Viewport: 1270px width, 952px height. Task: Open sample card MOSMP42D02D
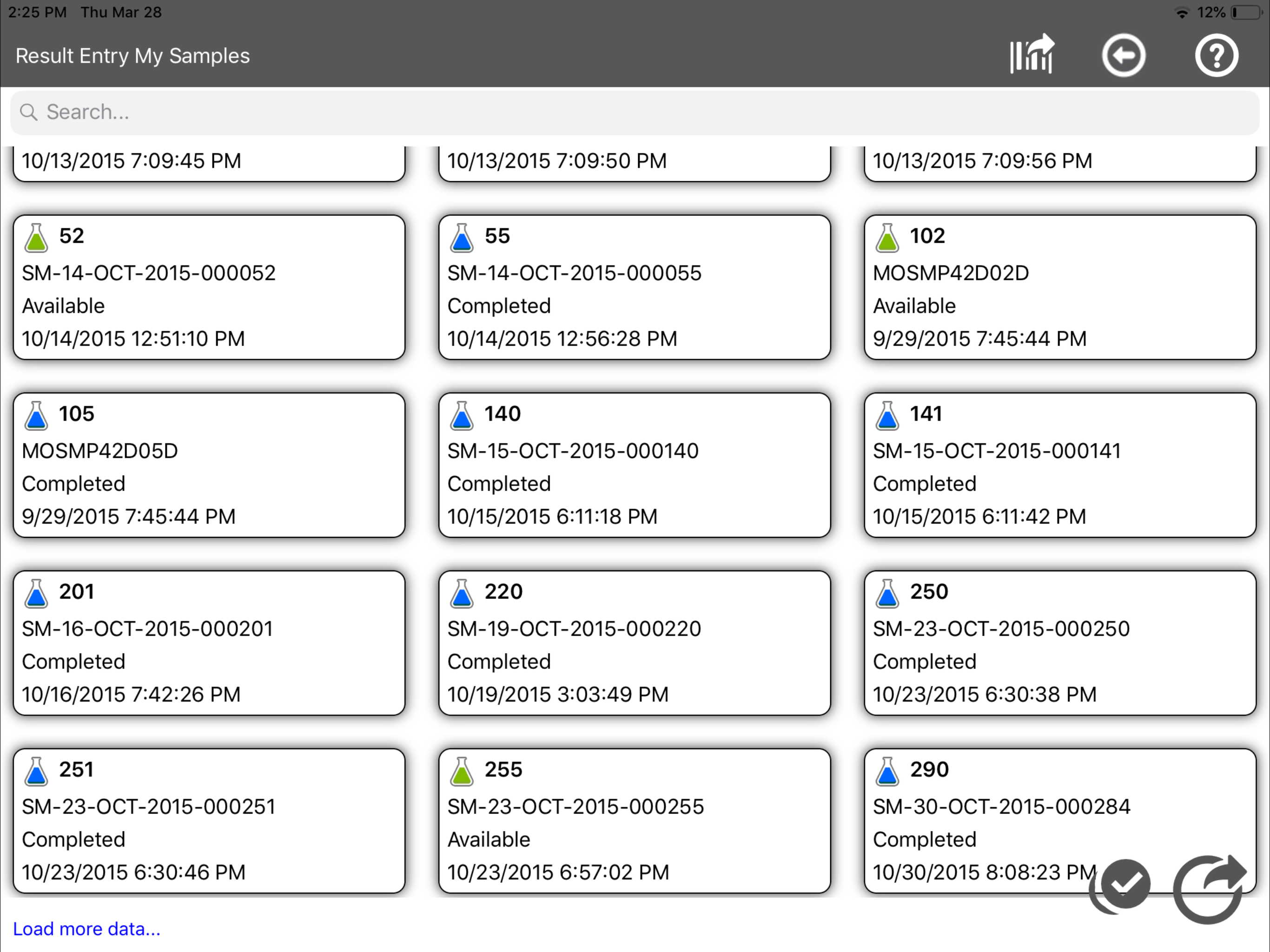tap(1060, 288)
